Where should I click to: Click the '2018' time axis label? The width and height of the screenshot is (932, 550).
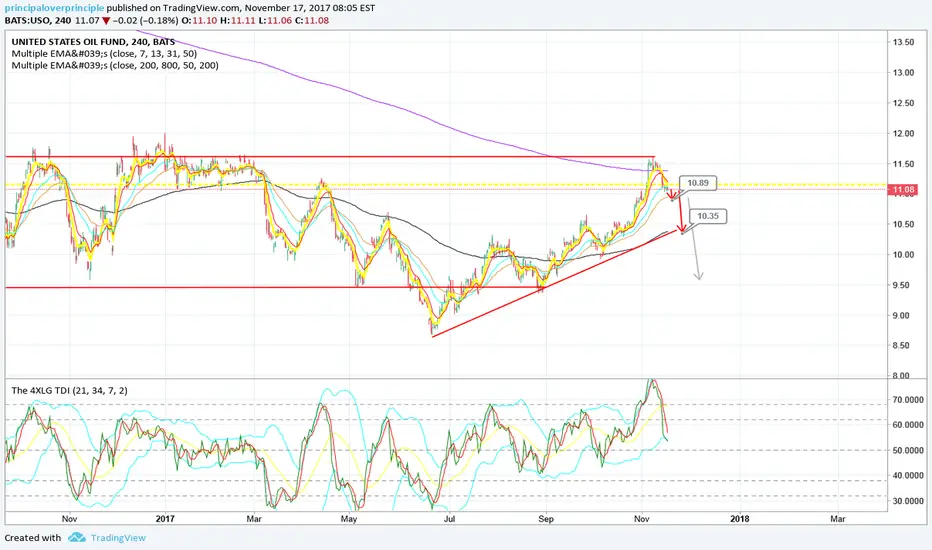tap(739, 518)
